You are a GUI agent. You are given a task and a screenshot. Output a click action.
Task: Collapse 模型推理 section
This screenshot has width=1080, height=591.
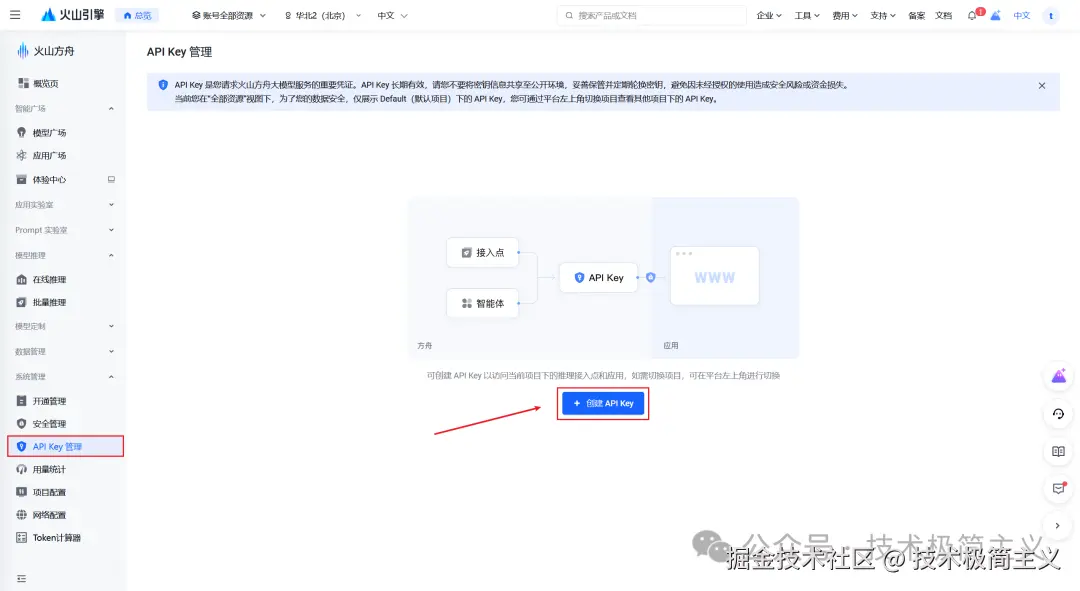coord(65,256)
